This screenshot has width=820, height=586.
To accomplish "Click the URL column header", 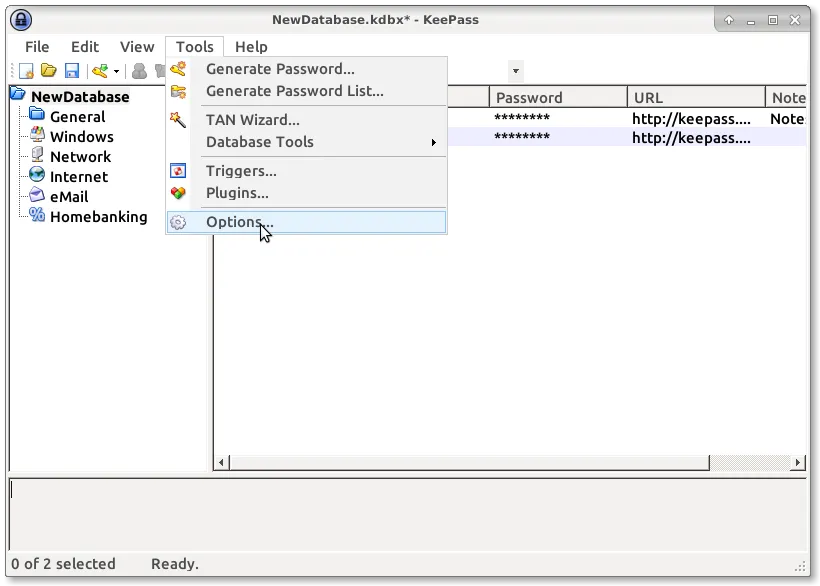I will pos(696,97).
